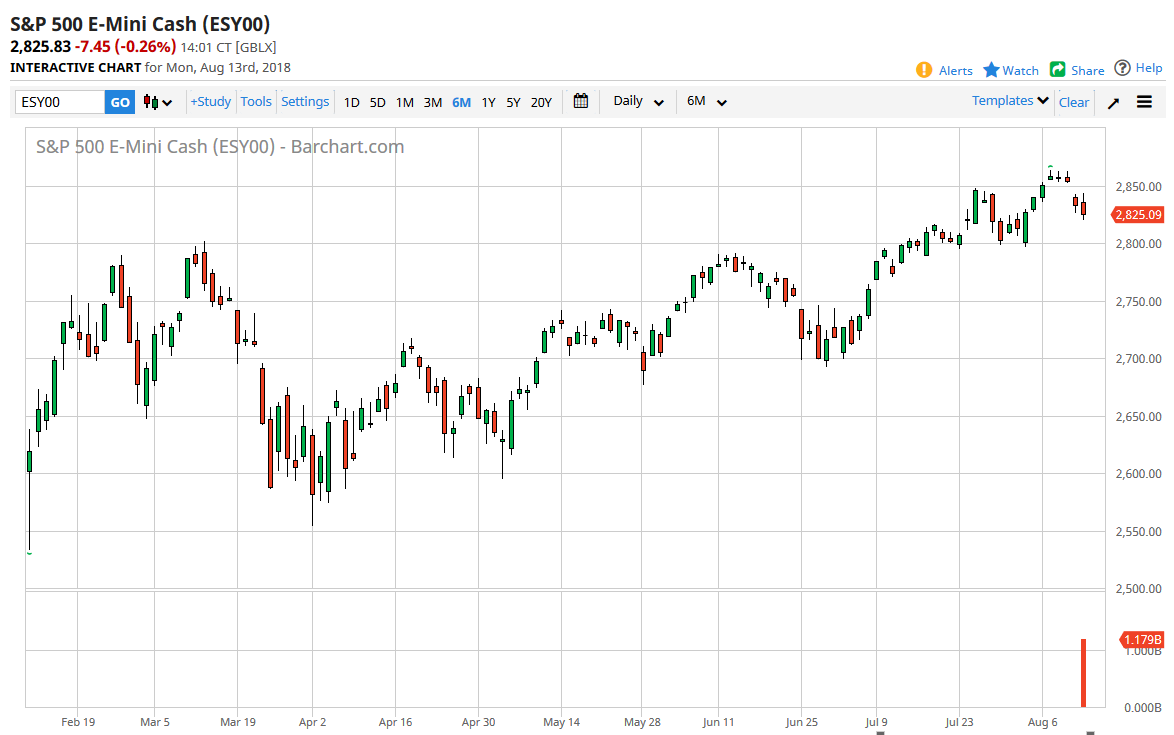This screenshot has width=1174, height=735.
Task: Open the chart Settings menu
Action: coord(305,101)
